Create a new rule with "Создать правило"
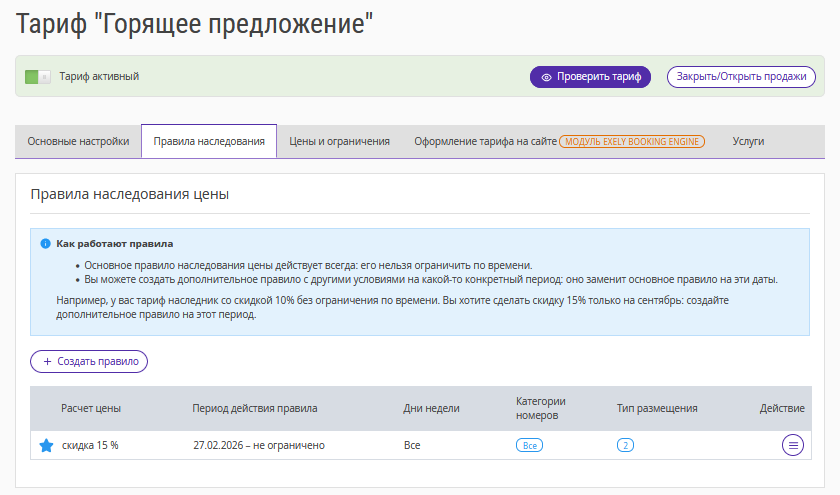The height and width of the screenshot is (495, 840). pos(89,361)
